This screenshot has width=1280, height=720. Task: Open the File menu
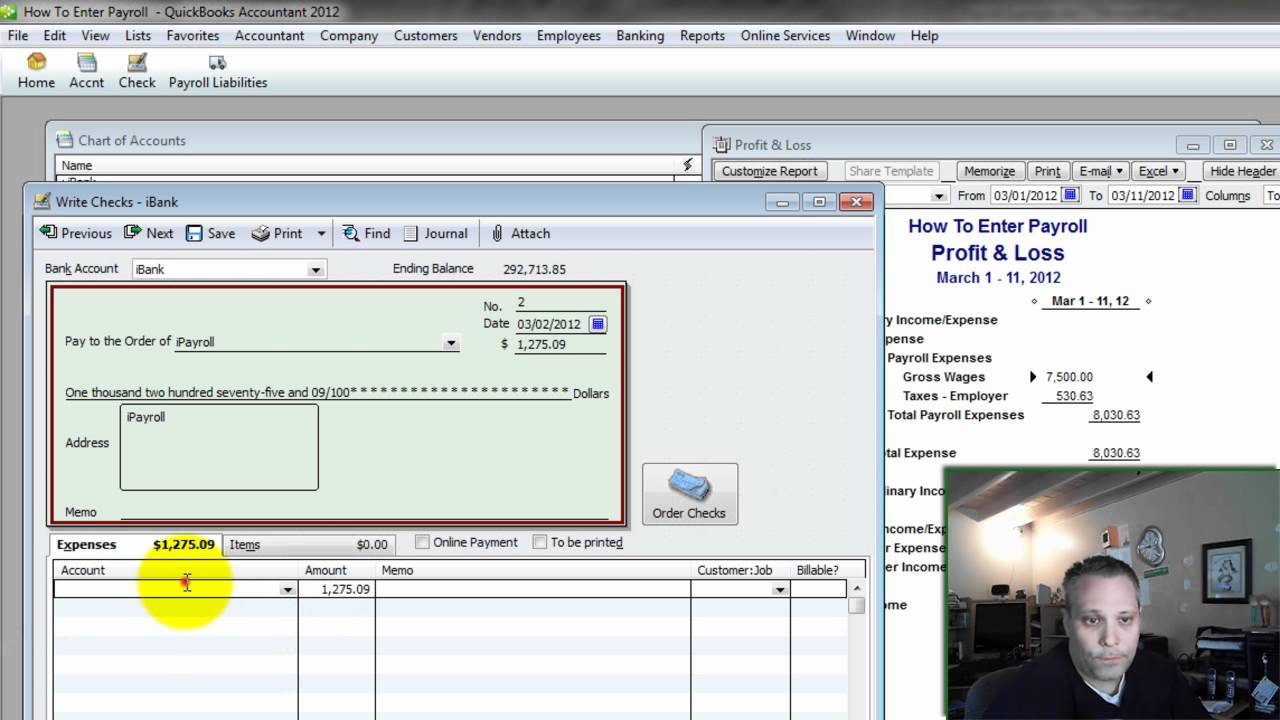[18, 35]
